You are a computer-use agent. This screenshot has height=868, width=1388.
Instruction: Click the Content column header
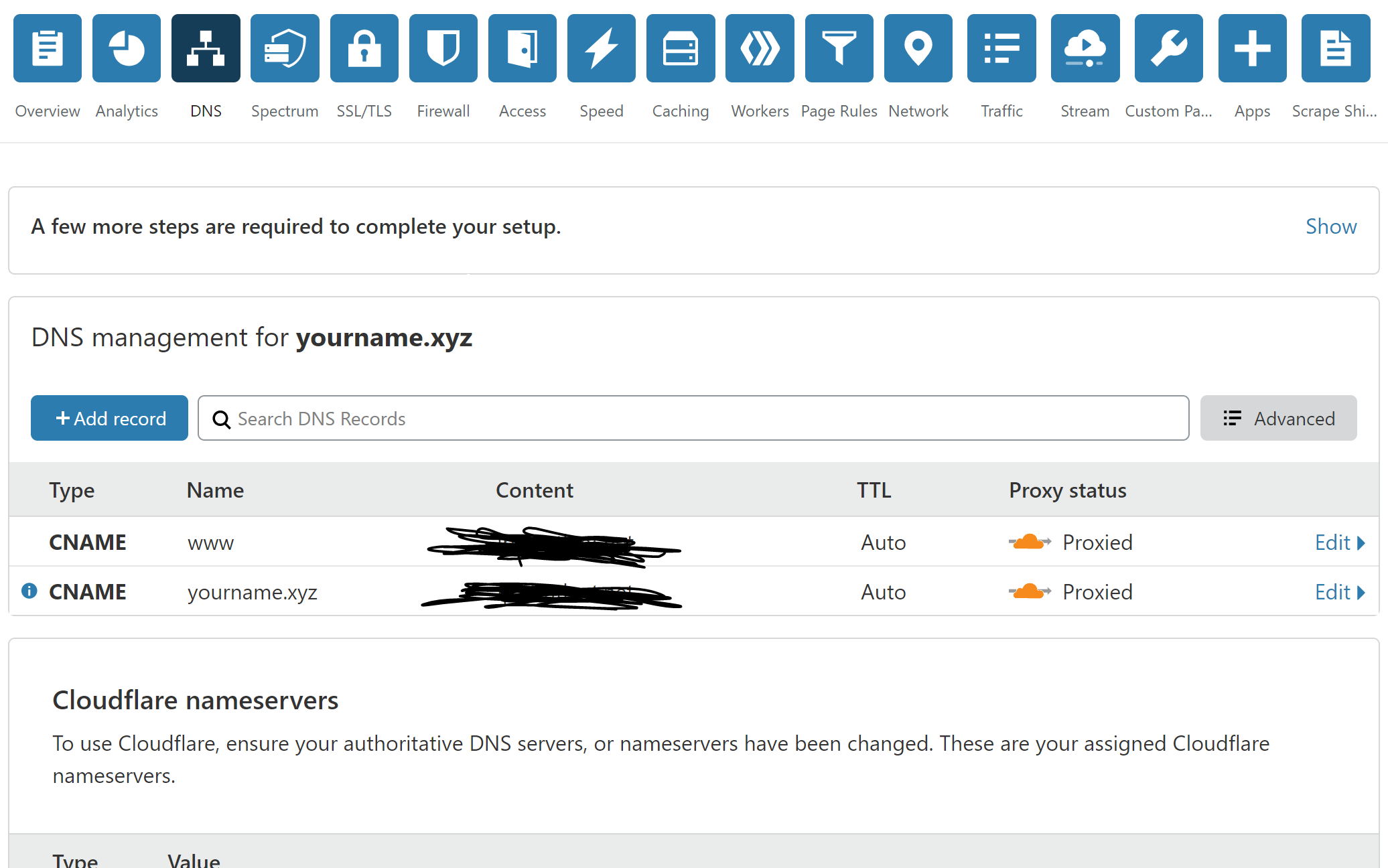pyautogui.click(x=535, y=490)
